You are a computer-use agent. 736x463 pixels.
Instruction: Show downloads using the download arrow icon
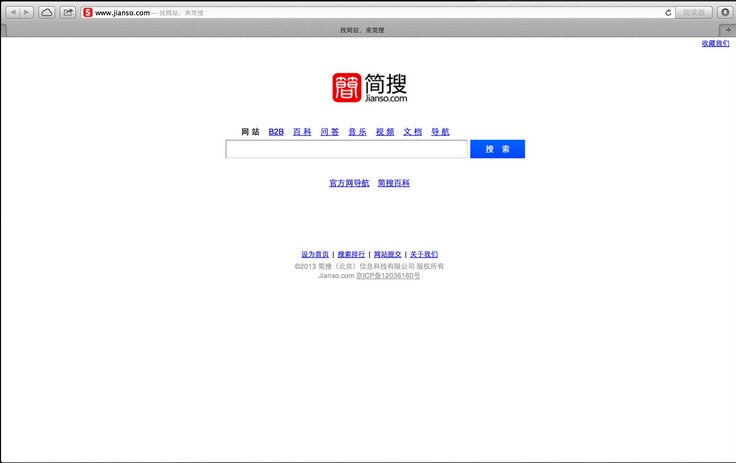tap(725, 13)
